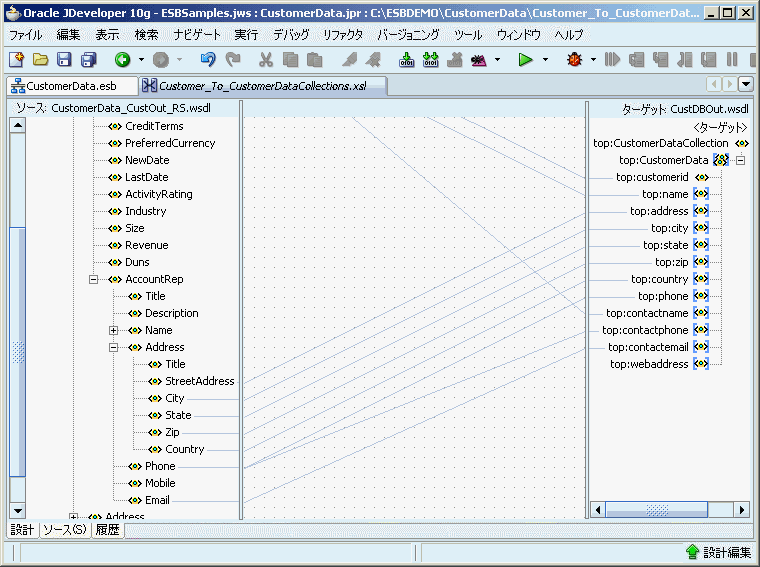
Task: Click the Pause debugger icon
Action: (x=732, y=60)
